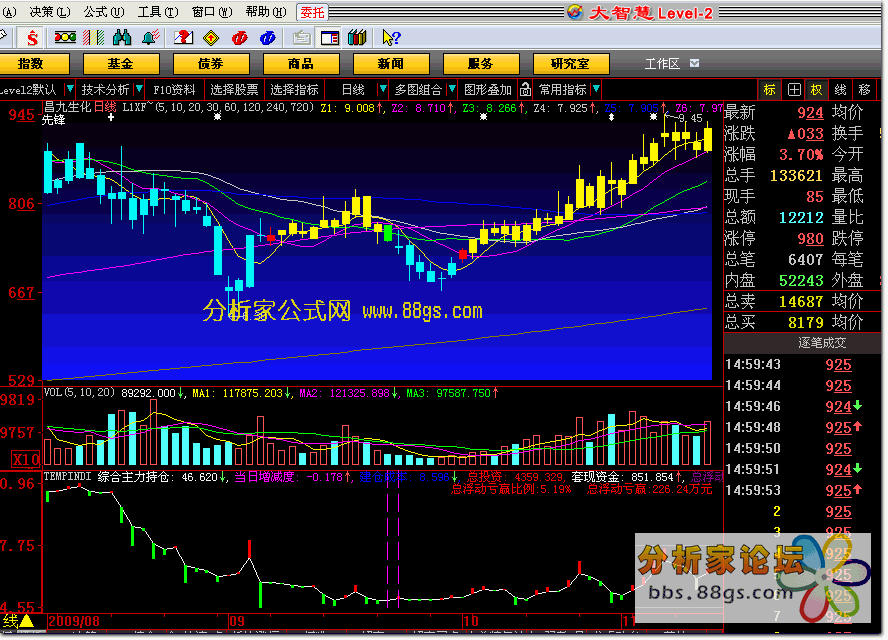
Task: Toggle the 线 drawing button
Action: 840,89
